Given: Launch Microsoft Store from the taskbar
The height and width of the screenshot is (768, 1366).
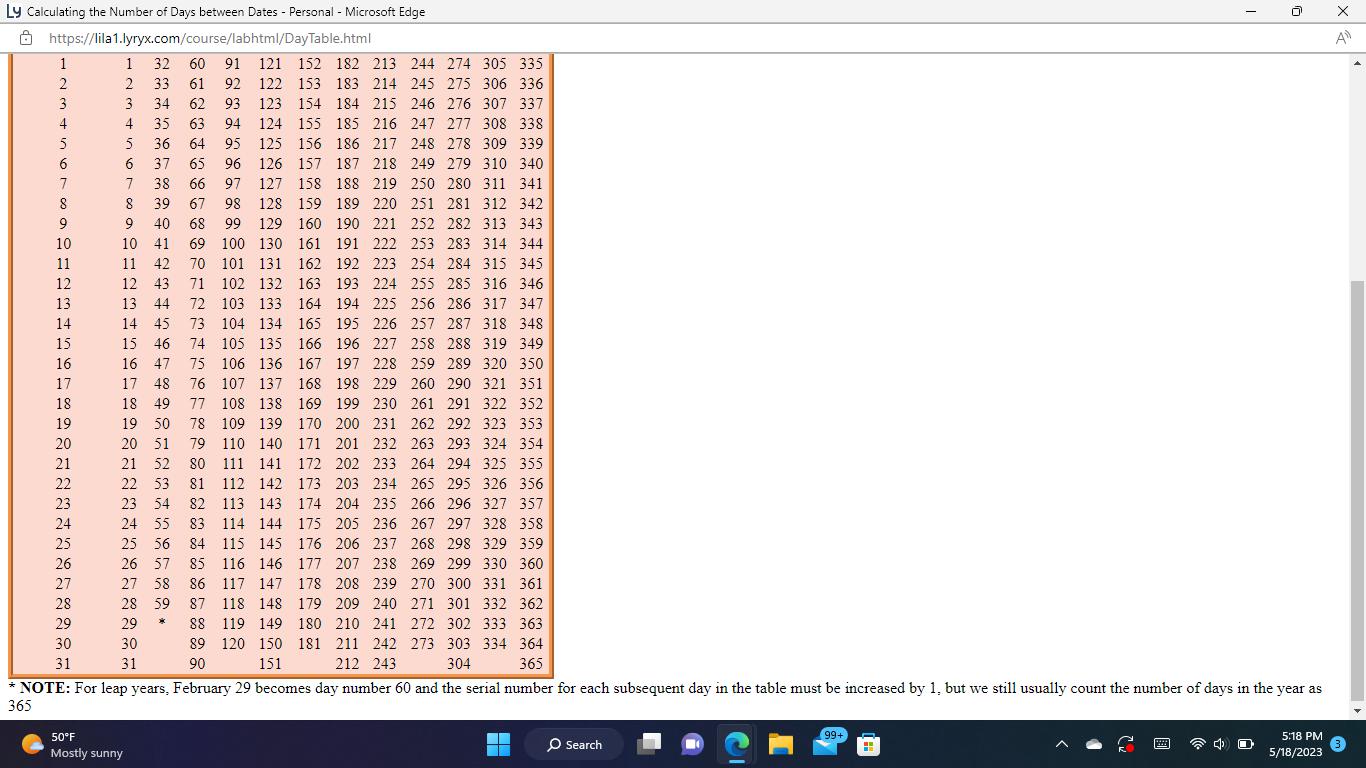Looking at the screenshot, I should tap(869, 744).
